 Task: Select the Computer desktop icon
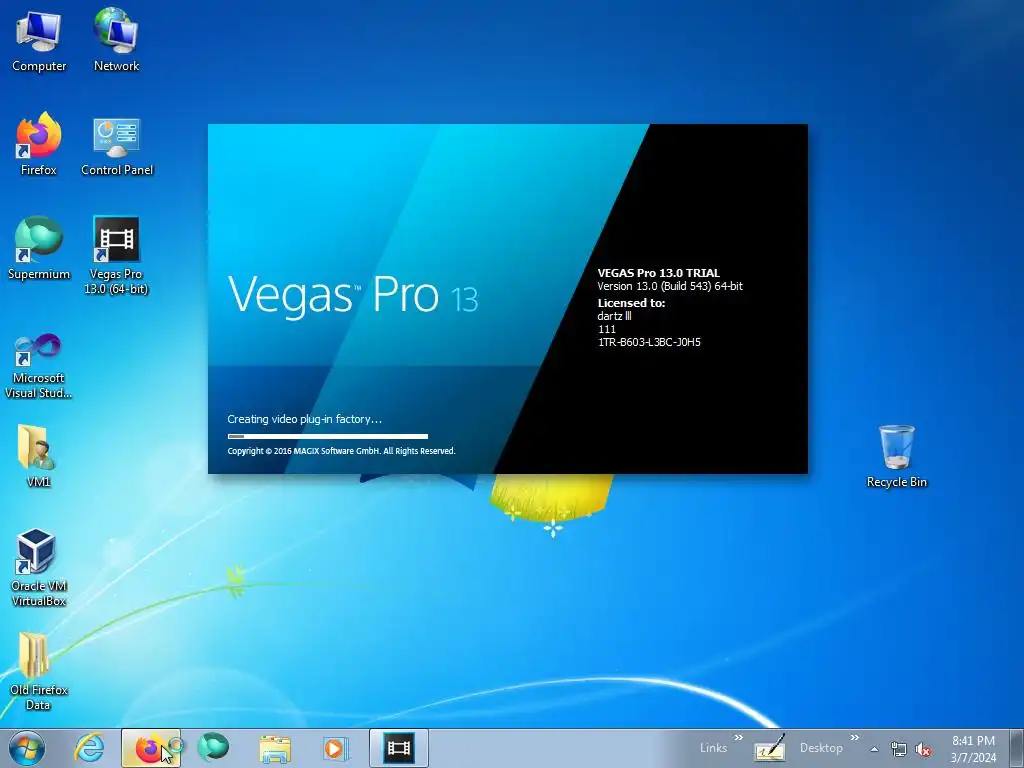pos(39,40)
